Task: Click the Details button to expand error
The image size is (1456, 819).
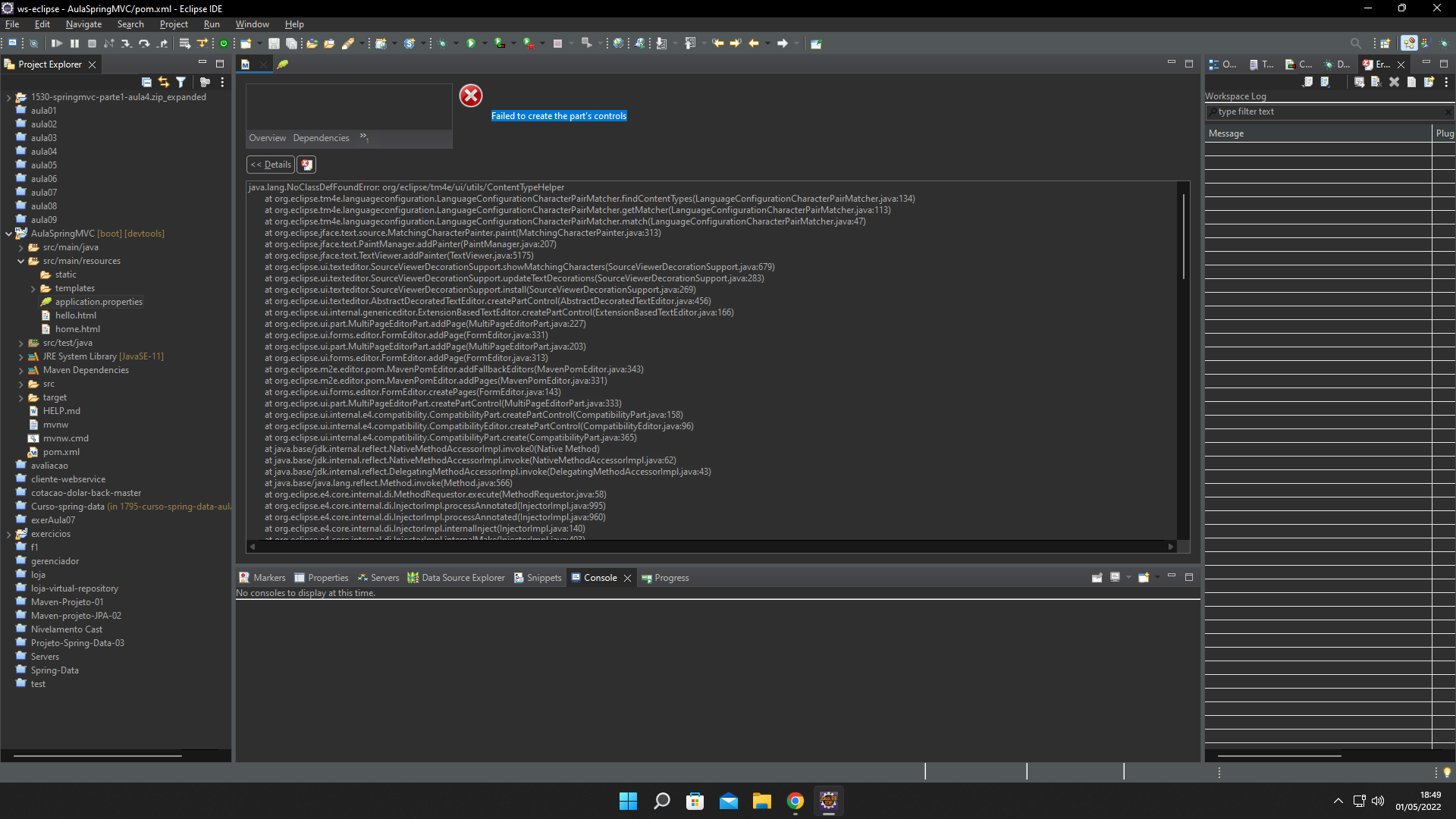Action: click(x=272, y=163)
